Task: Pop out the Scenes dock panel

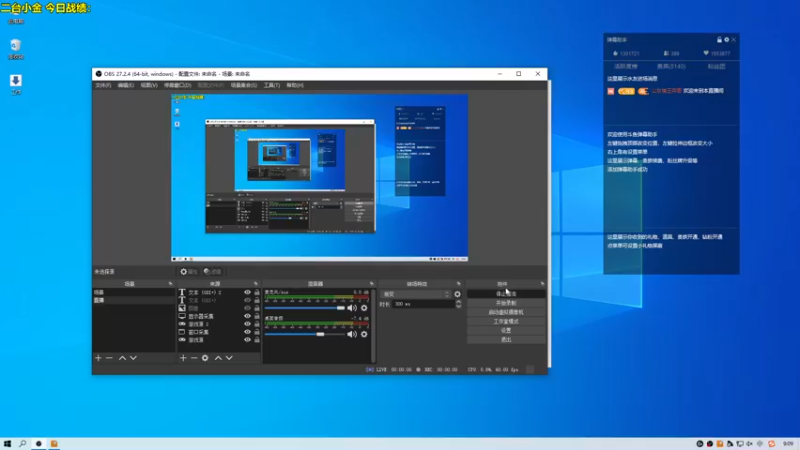Action: (x=170, y=284)
